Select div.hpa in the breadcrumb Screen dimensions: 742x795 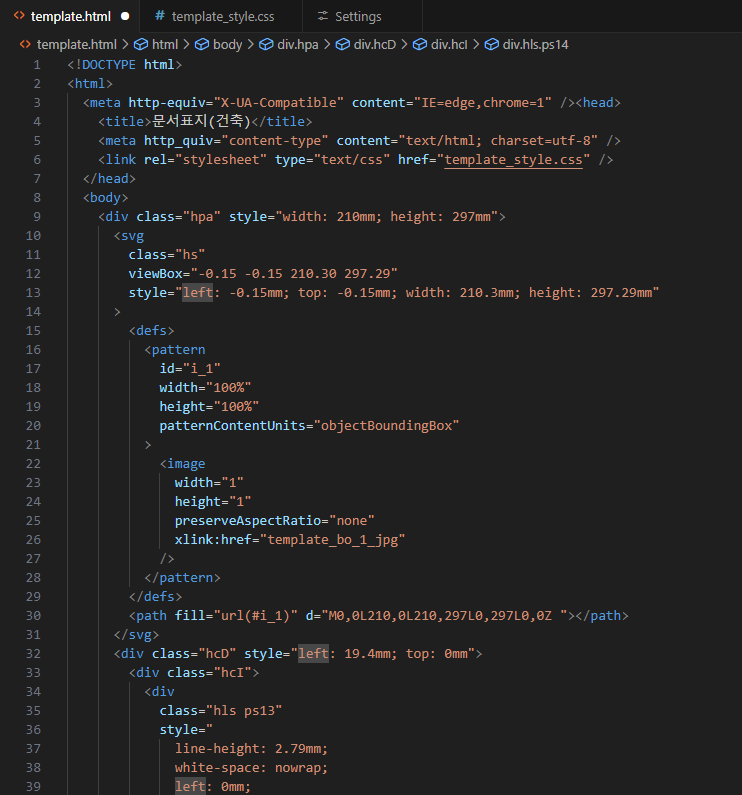coord(298,45)
